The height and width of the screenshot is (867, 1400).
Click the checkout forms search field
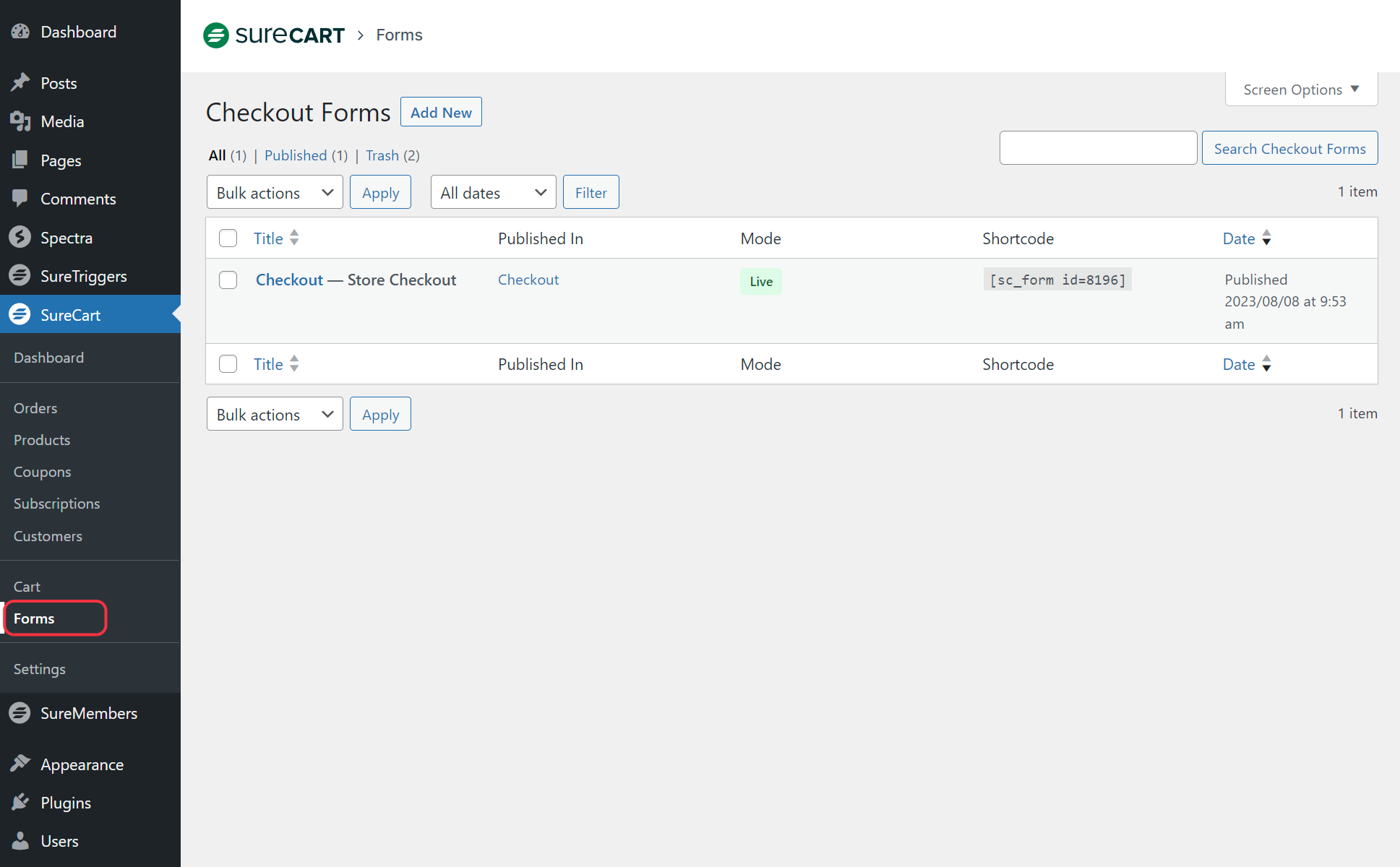(1097, 148)
